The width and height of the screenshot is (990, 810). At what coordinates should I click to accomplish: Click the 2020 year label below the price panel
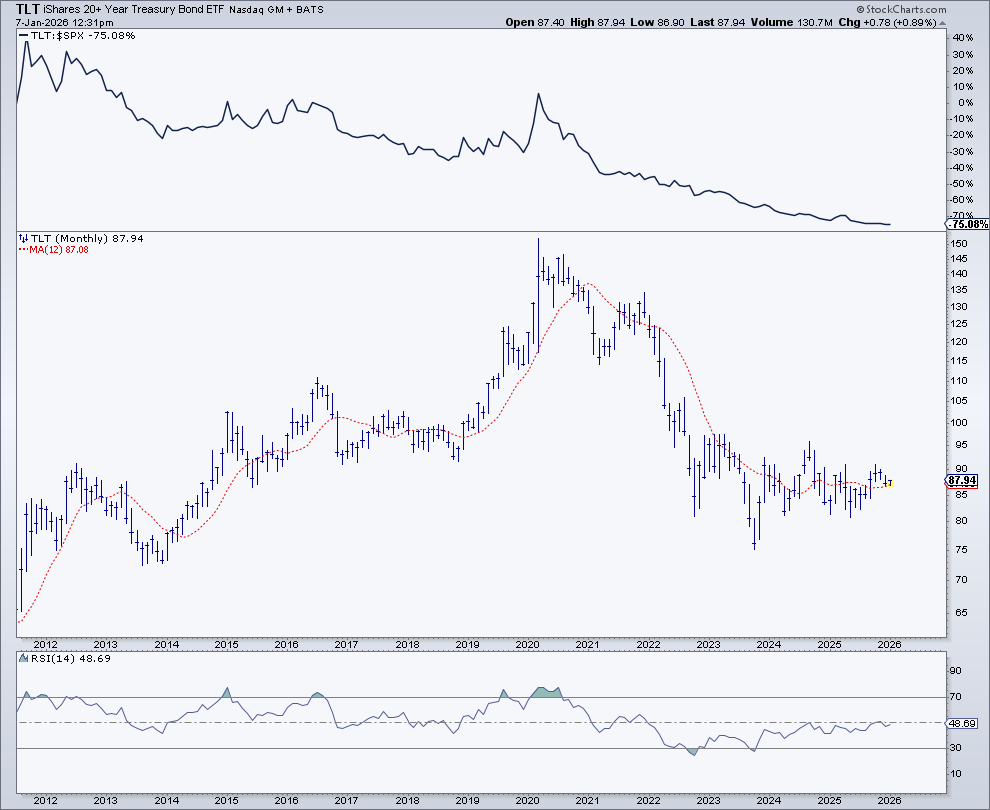coord(528,645)
